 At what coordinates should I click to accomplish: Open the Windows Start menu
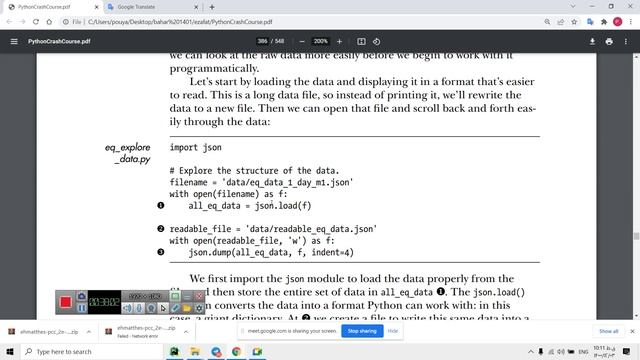click(10, 351)
